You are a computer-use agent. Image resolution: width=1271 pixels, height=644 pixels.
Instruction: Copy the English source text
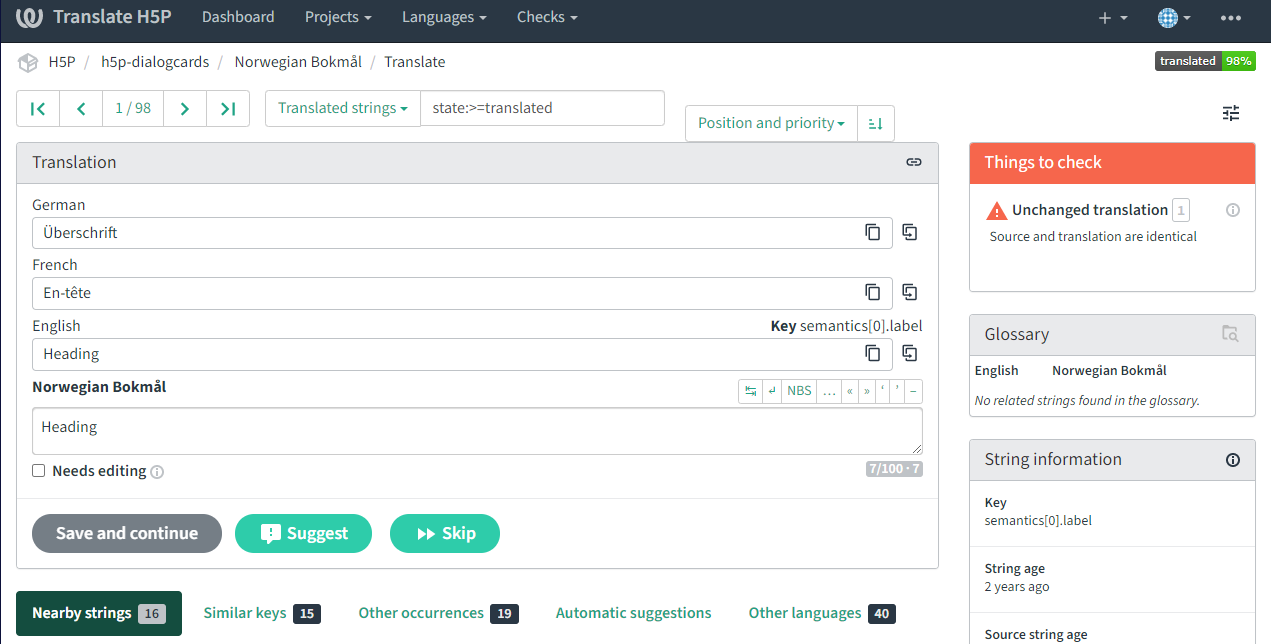(x=873, y=353)
